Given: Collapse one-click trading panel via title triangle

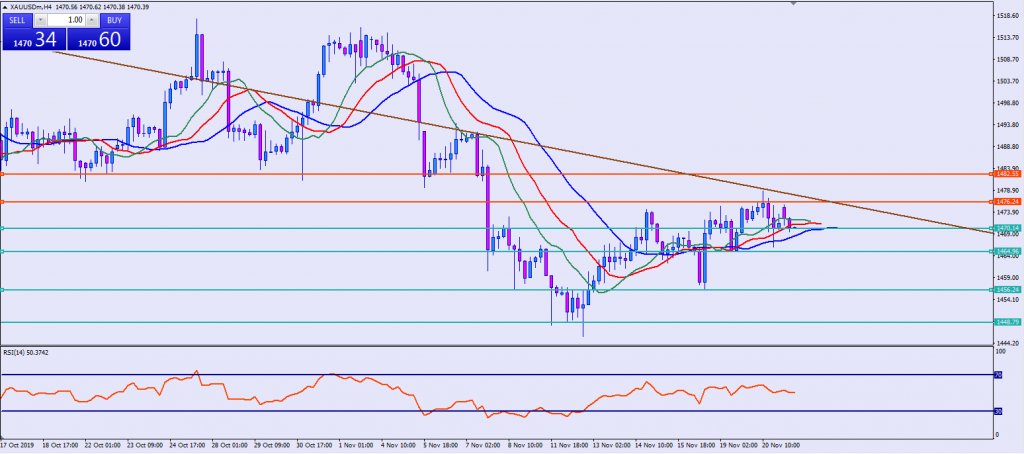Looking at the screenshot, I should coord(5,6).
